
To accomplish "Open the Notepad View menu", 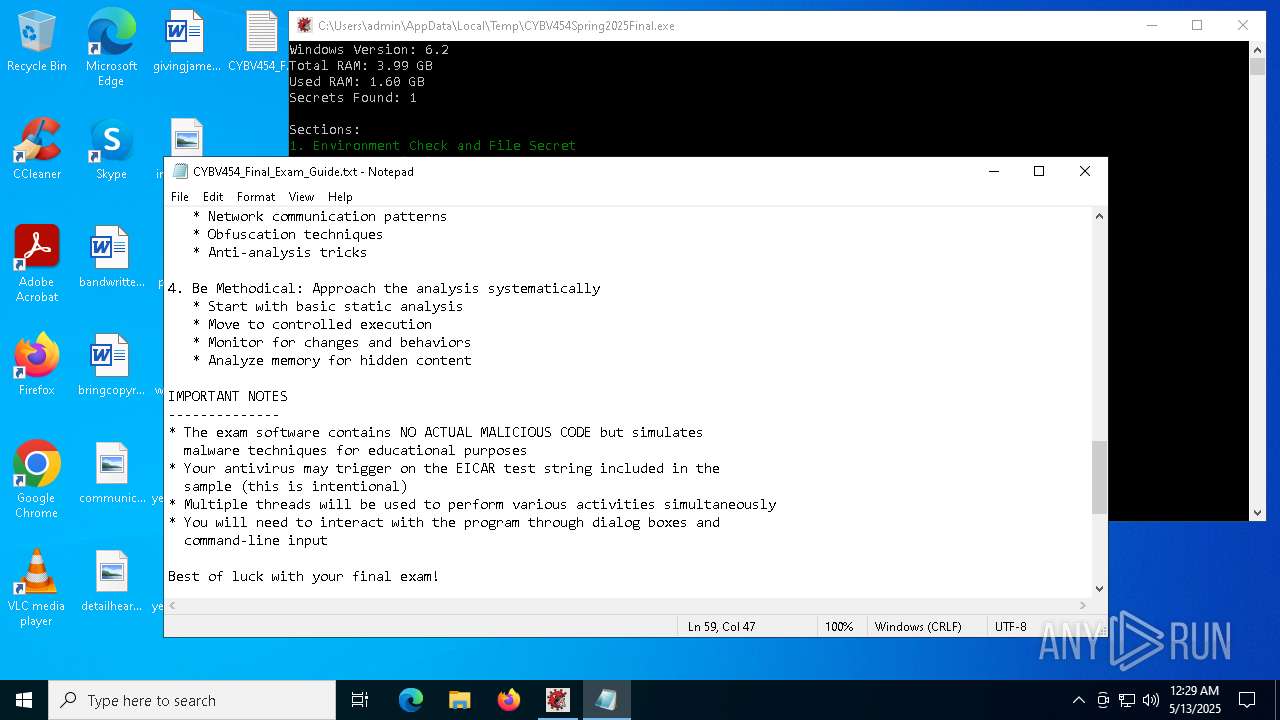I will [301, 197].
